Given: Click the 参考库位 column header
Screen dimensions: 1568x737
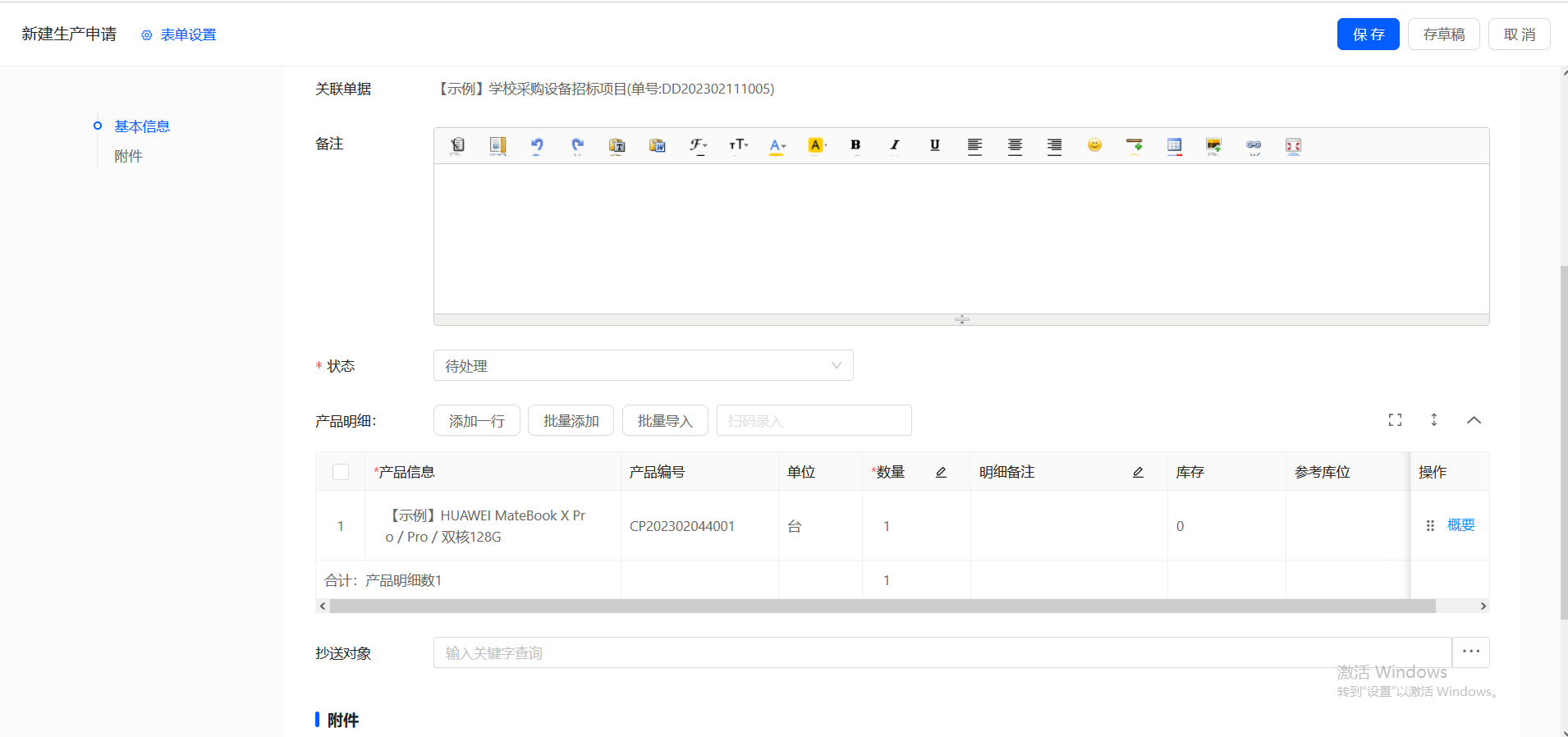Looking at the screenshot, I should click(1347, 472).
